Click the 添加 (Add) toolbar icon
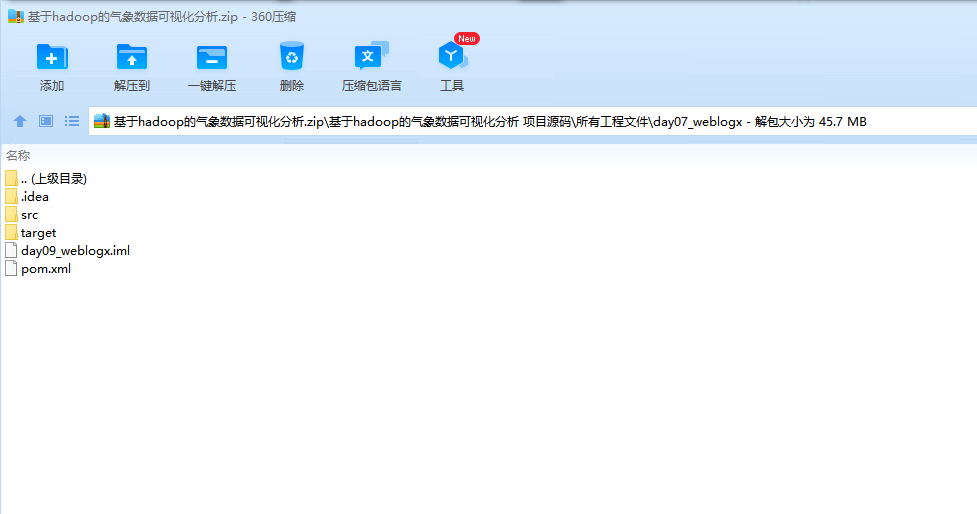The image size is (977, 514). coord(52,57)
